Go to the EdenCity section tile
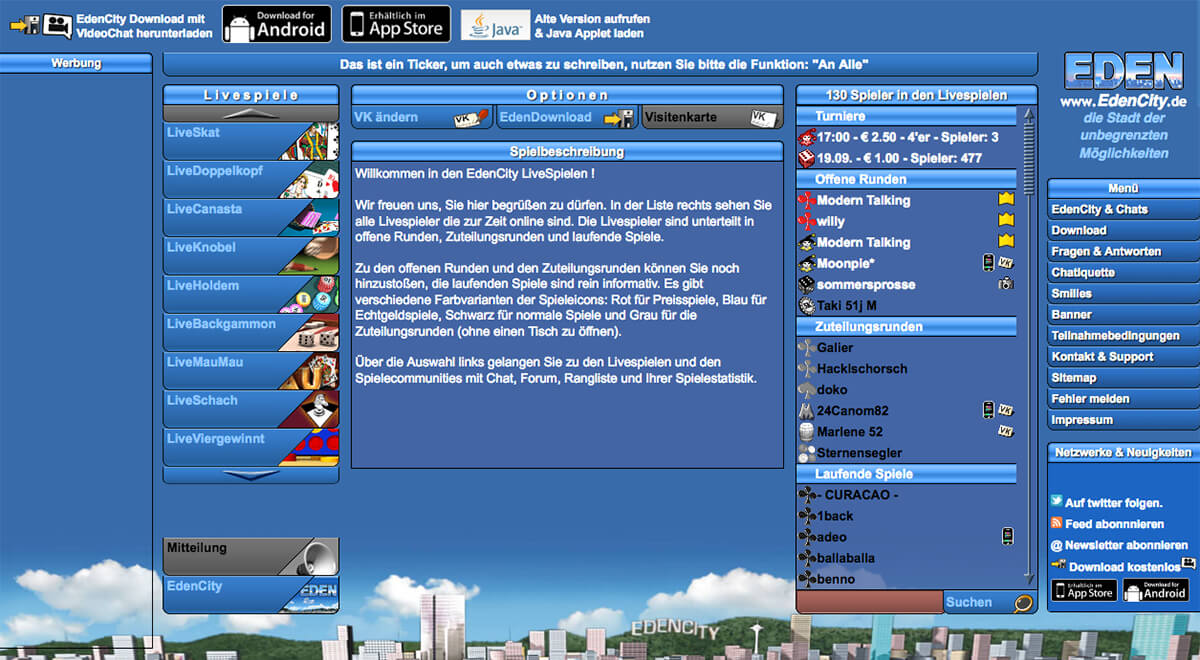The image size is (1200, 660). (x=251, y=594)
